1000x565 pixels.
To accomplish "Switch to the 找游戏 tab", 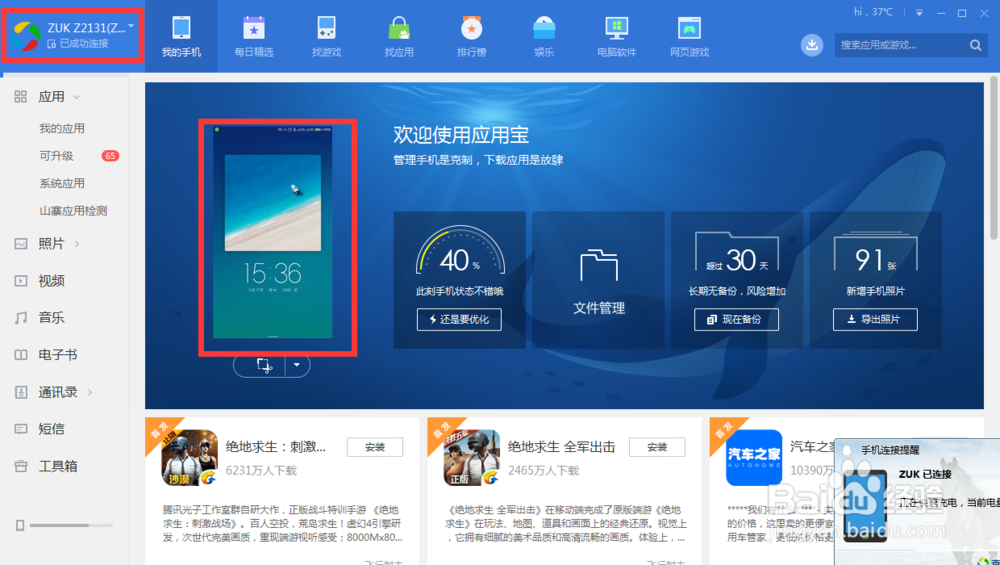I will click(327, 36).
